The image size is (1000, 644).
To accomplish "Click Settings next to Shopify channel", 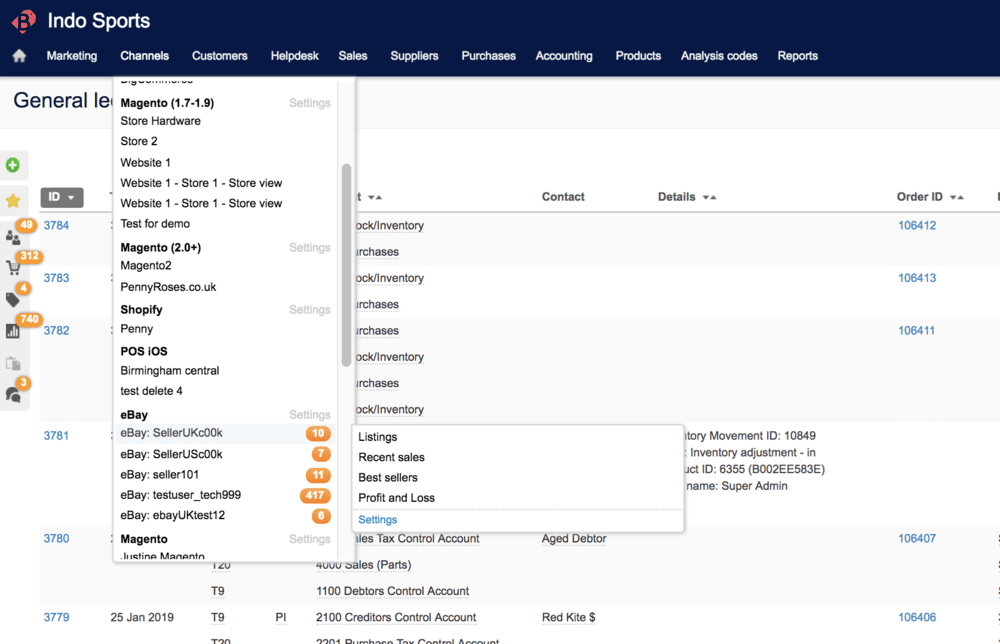I will (309, 310).
